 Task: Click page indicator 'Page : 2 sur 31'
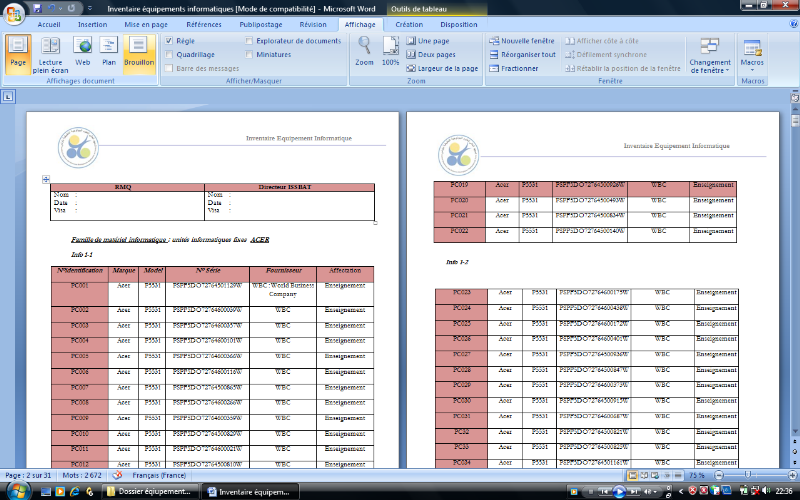pyautogui.click(x=28, y=475)
